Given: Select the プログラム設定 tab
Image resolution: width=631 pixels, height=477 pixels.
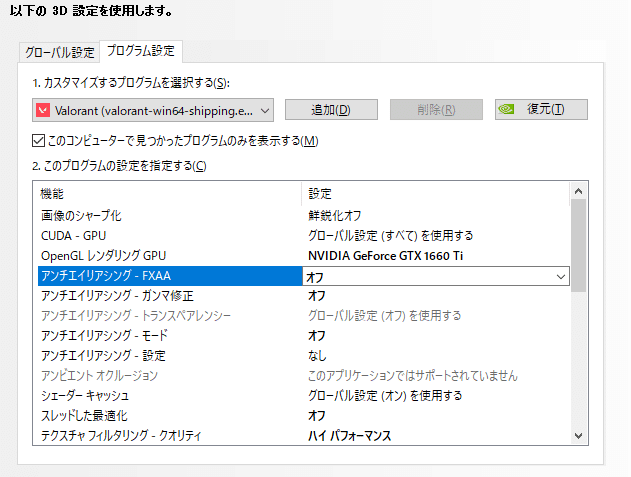Looking at the screenshot, I should 141,51.
